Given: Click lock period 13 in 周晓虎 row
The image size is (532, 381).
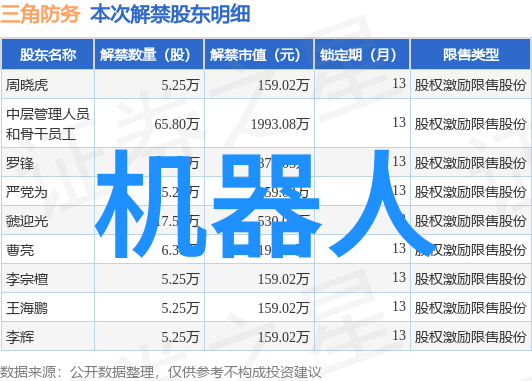Looking at the screenshot, I should [x=399, y=83].
